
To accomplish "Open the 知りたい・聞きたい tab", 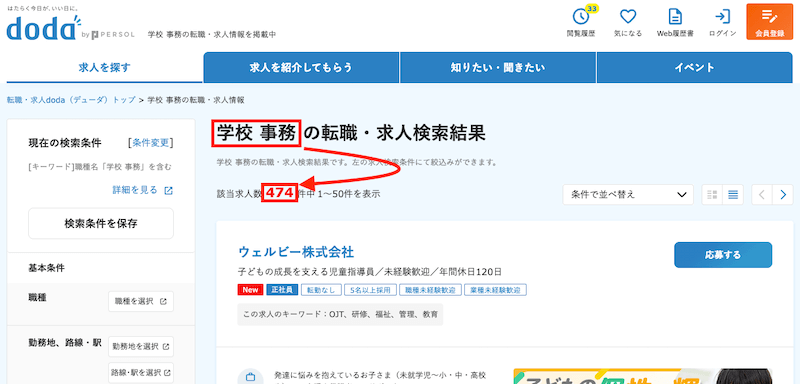I will pos(497,67).
